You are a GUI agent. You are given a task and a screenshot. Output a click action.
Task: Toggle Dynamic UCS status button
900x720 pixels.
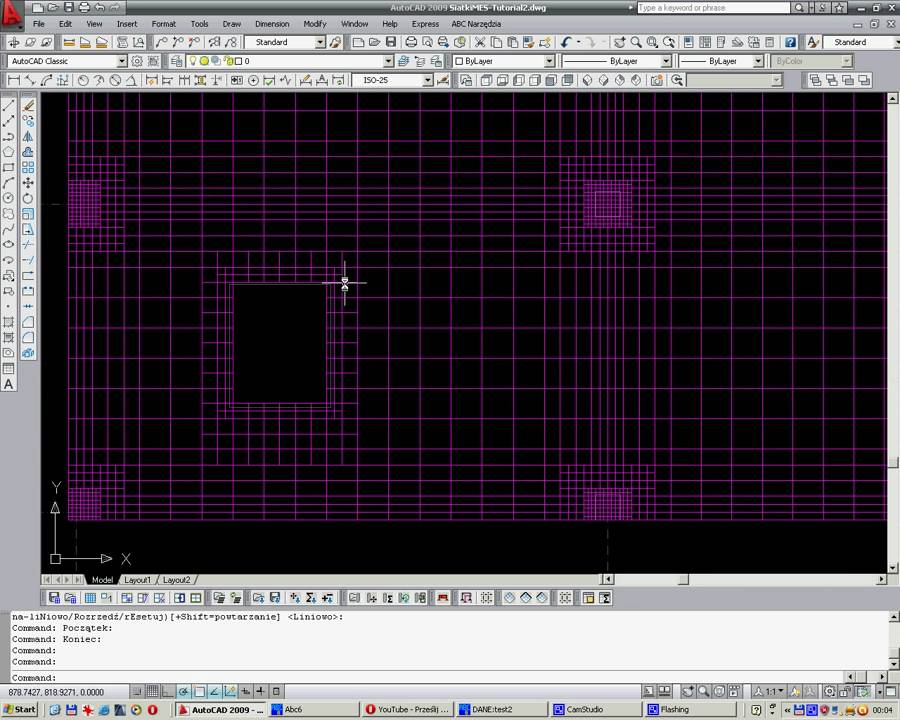[x=230, y=691]
